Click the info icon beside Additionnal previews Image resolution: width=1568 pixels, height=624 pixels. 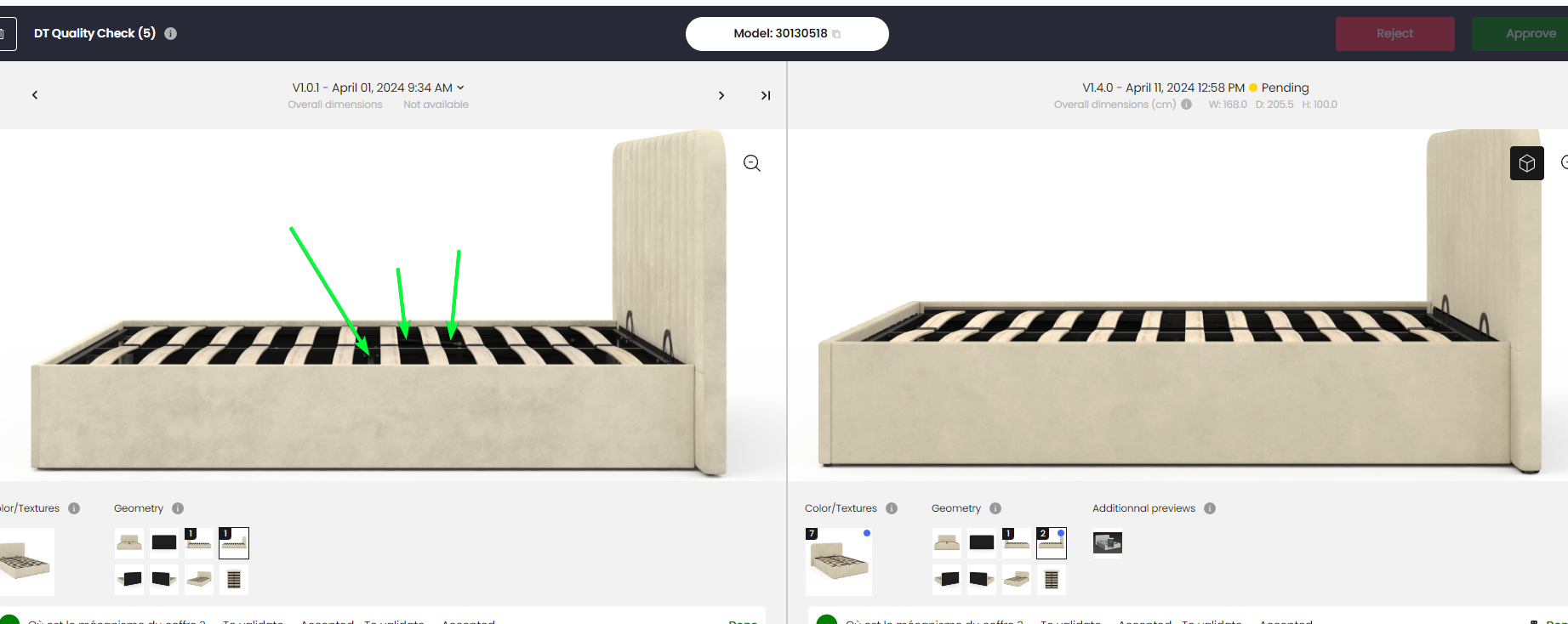[x=1210, y=508]
